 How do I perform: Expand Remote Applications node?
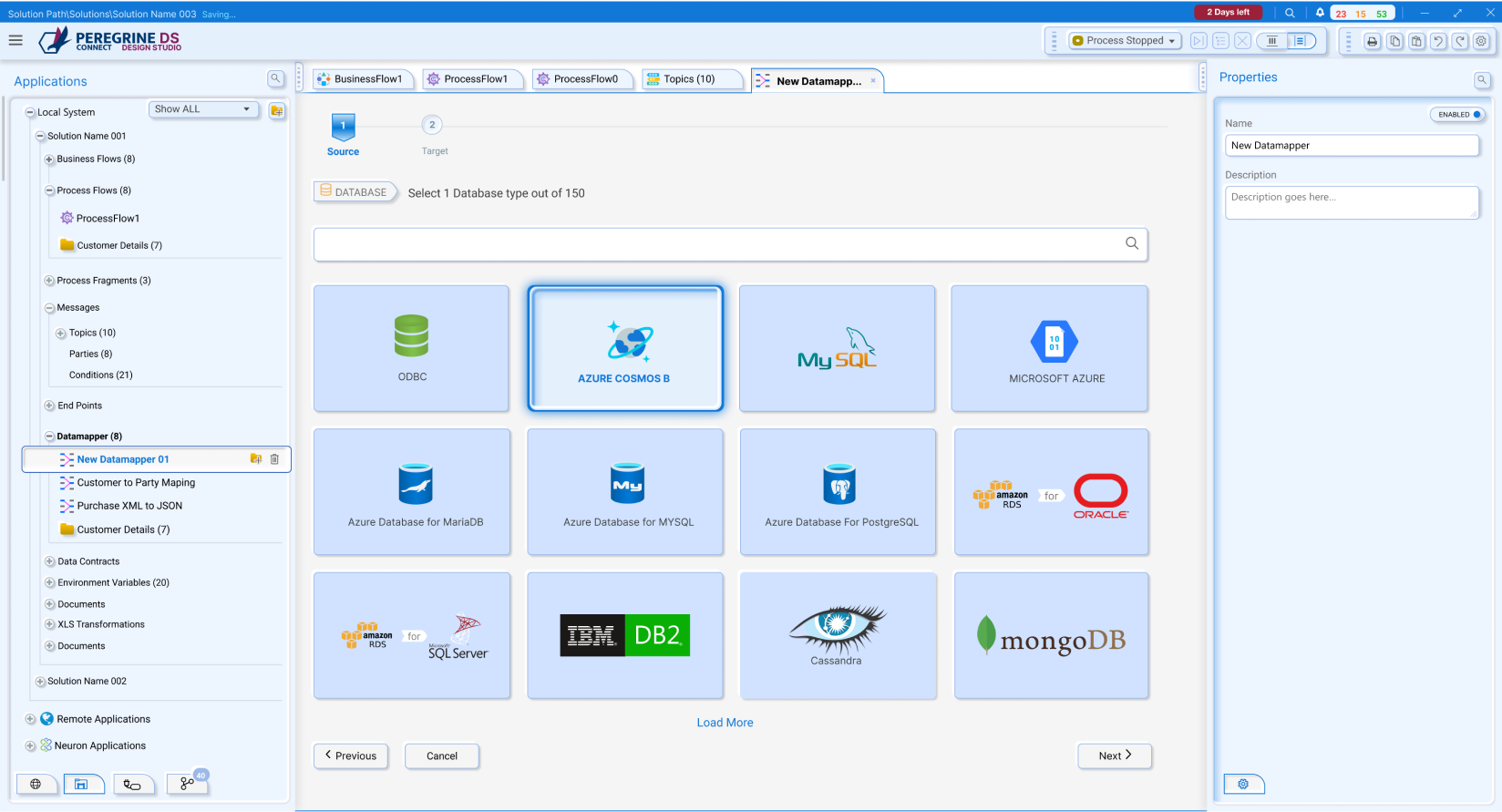(x=30, y=719)
